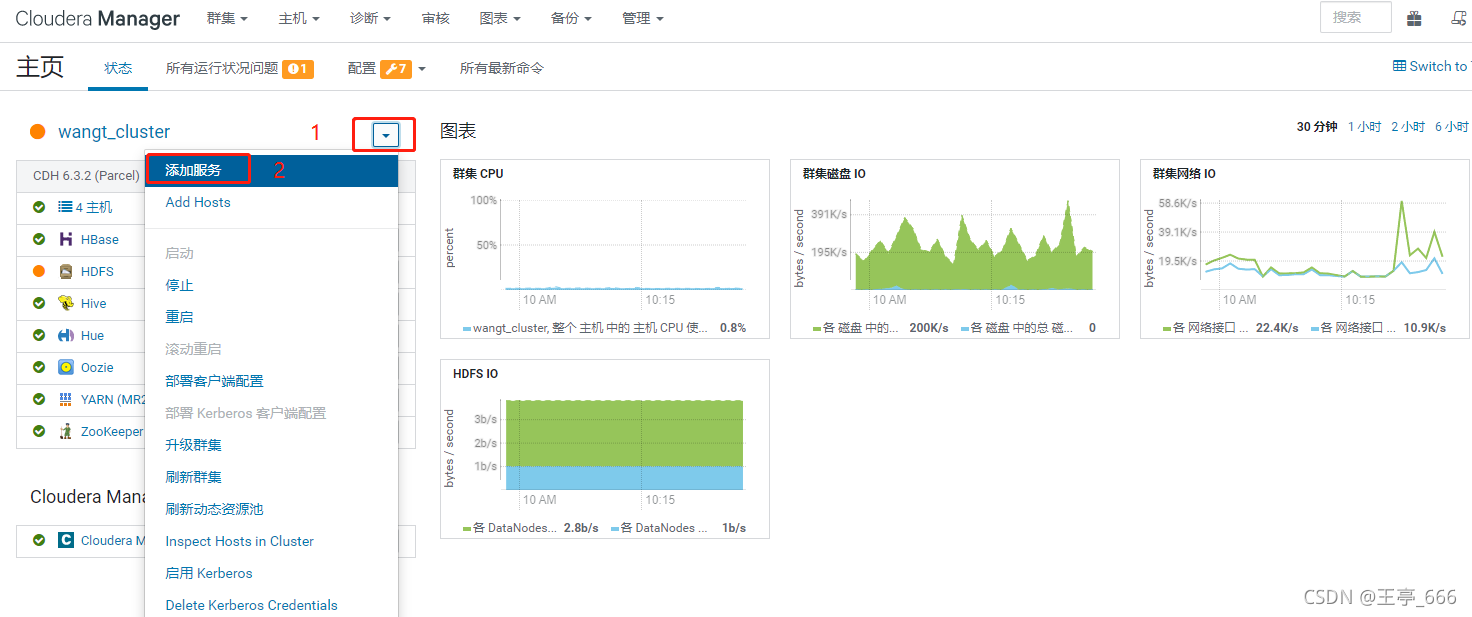Image resolution: width=1472 pixels, height=617 pixels.
Task: Choose 刷新动态资源池 menu item
Action: point(214,509)
